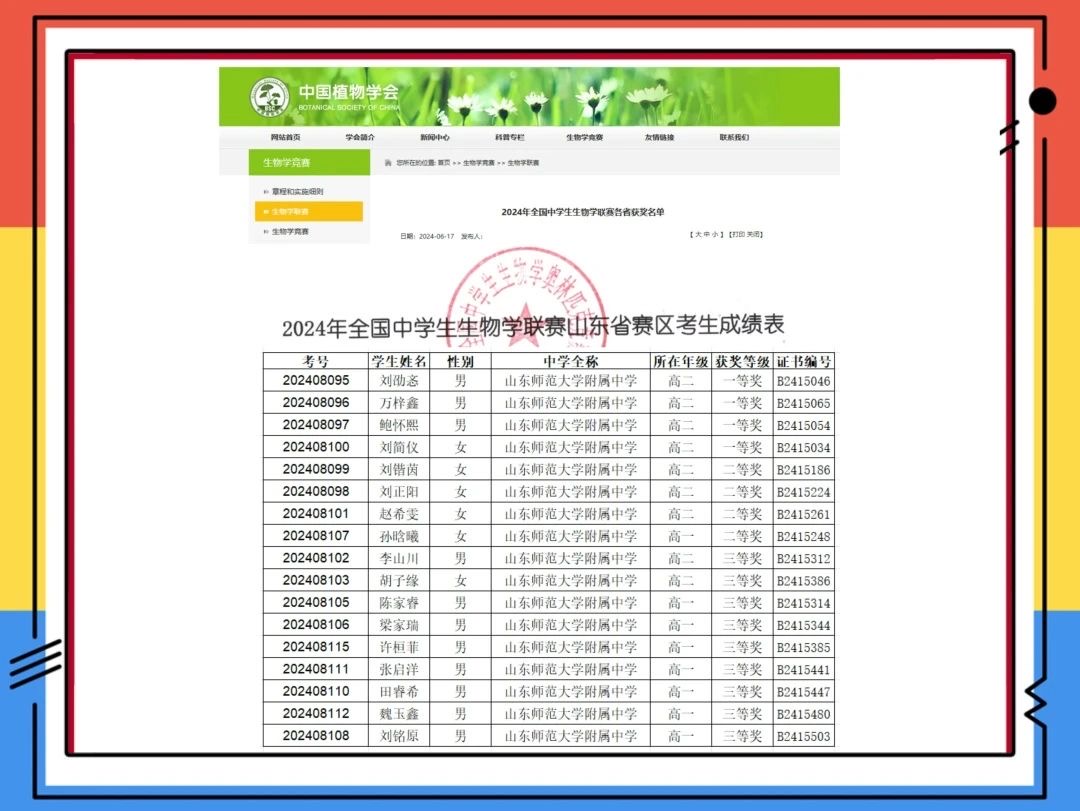
Task: Select 章程和实施细则 in the sidebar
Action: tap(297, 191)
